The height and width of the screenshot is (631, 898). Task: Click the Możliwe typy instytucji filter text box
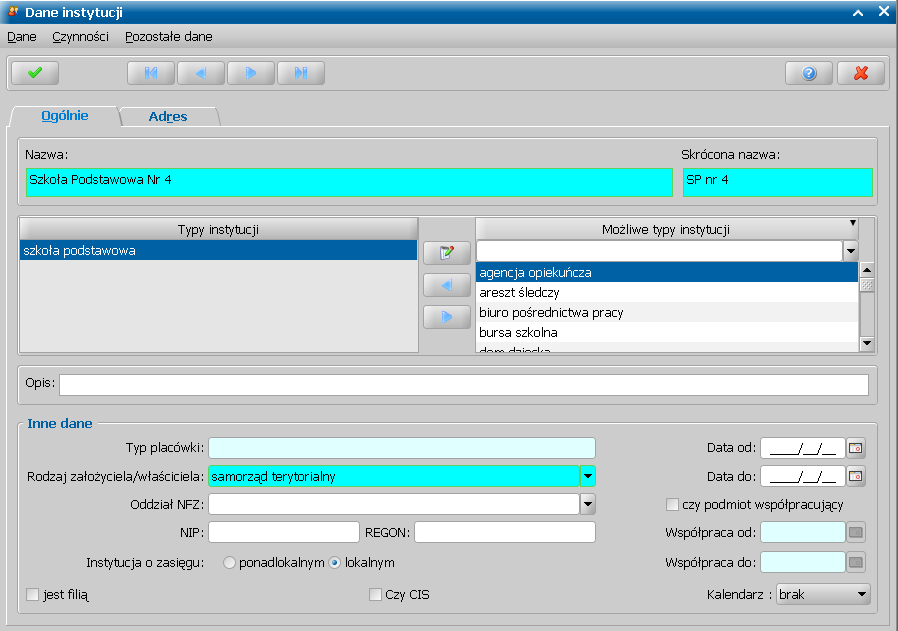(659, 251)
